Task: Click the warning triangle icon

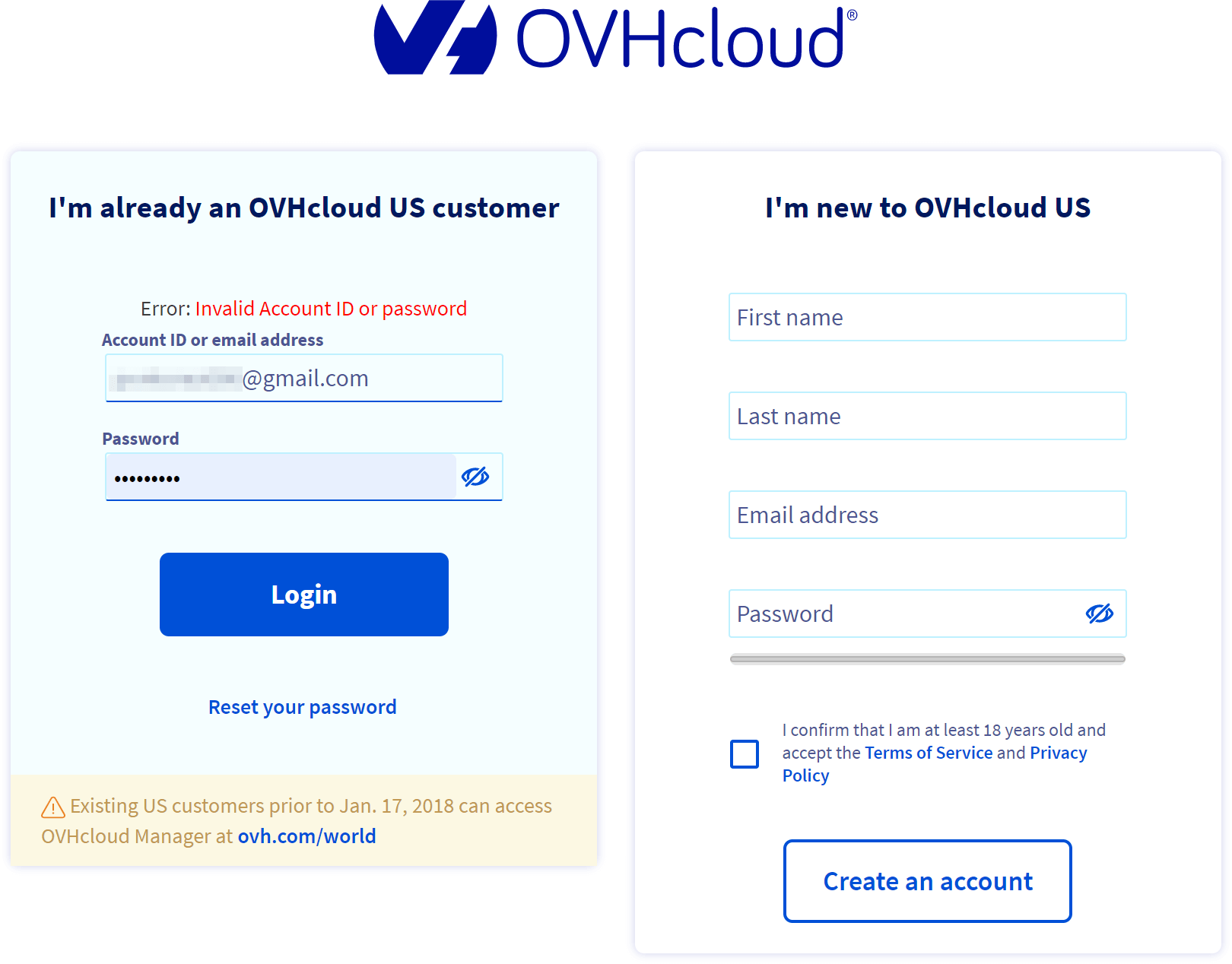Action: (52, 807)
